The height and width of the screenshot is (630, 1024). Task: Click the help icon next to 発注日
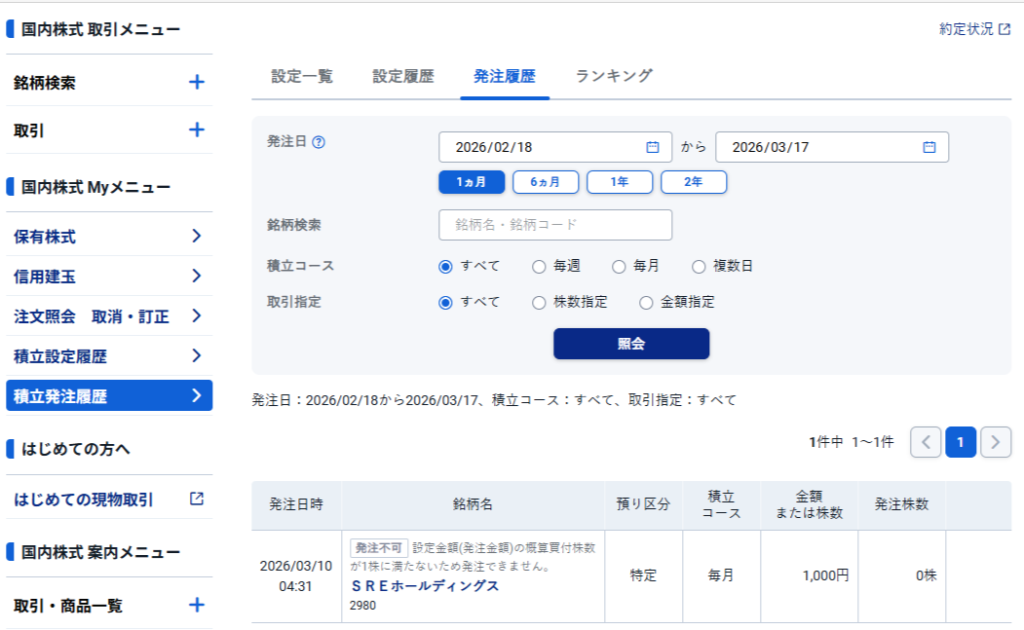click(x=319, y=142)
